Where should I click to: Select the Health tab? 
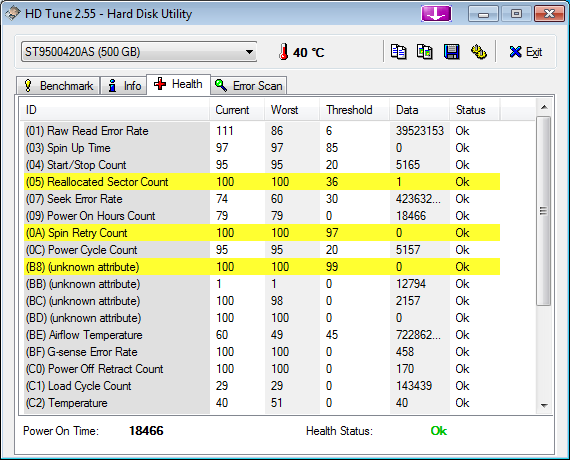coord(178,85)
